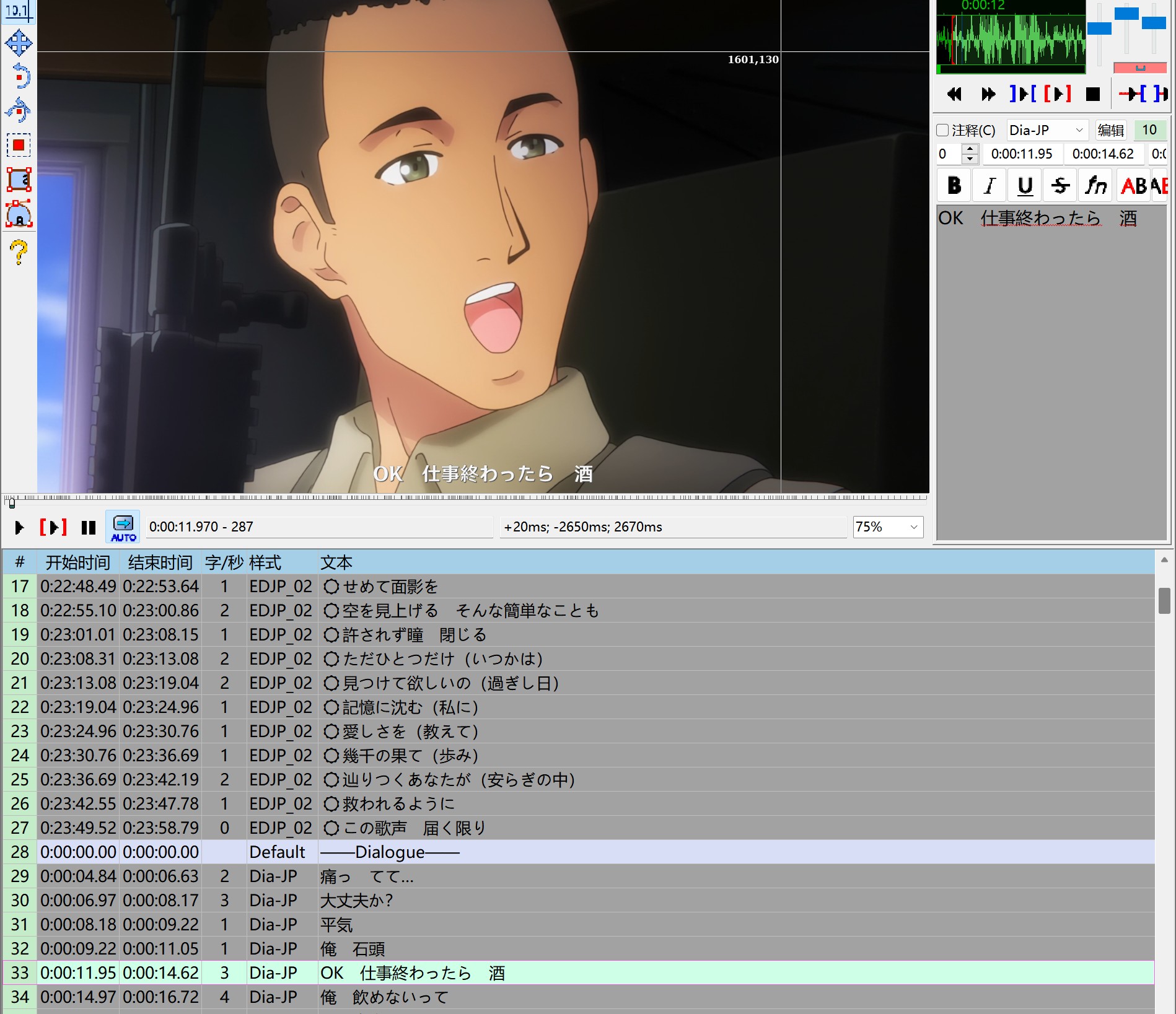This screenshot has height=1014, width=1176.
Task: Focus the end time field 0:00:14.62
Action: pos(1104,154)
